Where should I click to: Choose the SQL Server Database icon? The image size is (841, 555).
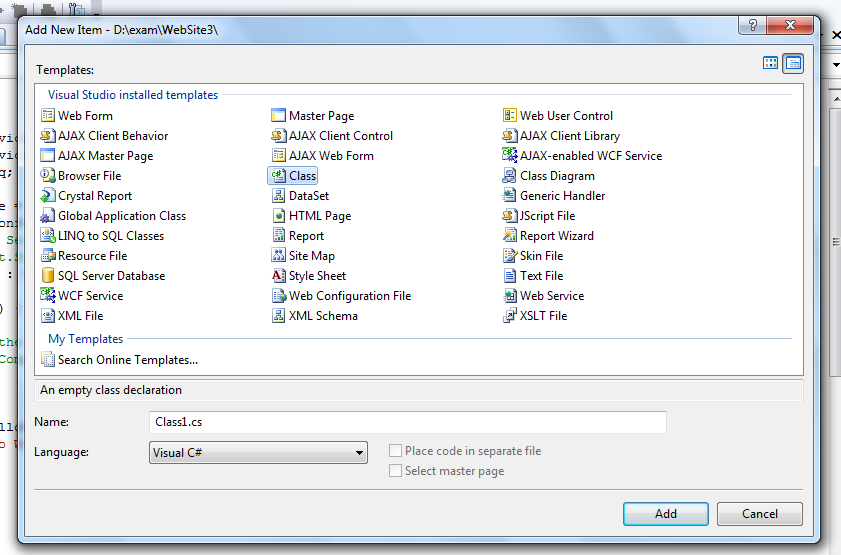(48, 276)
